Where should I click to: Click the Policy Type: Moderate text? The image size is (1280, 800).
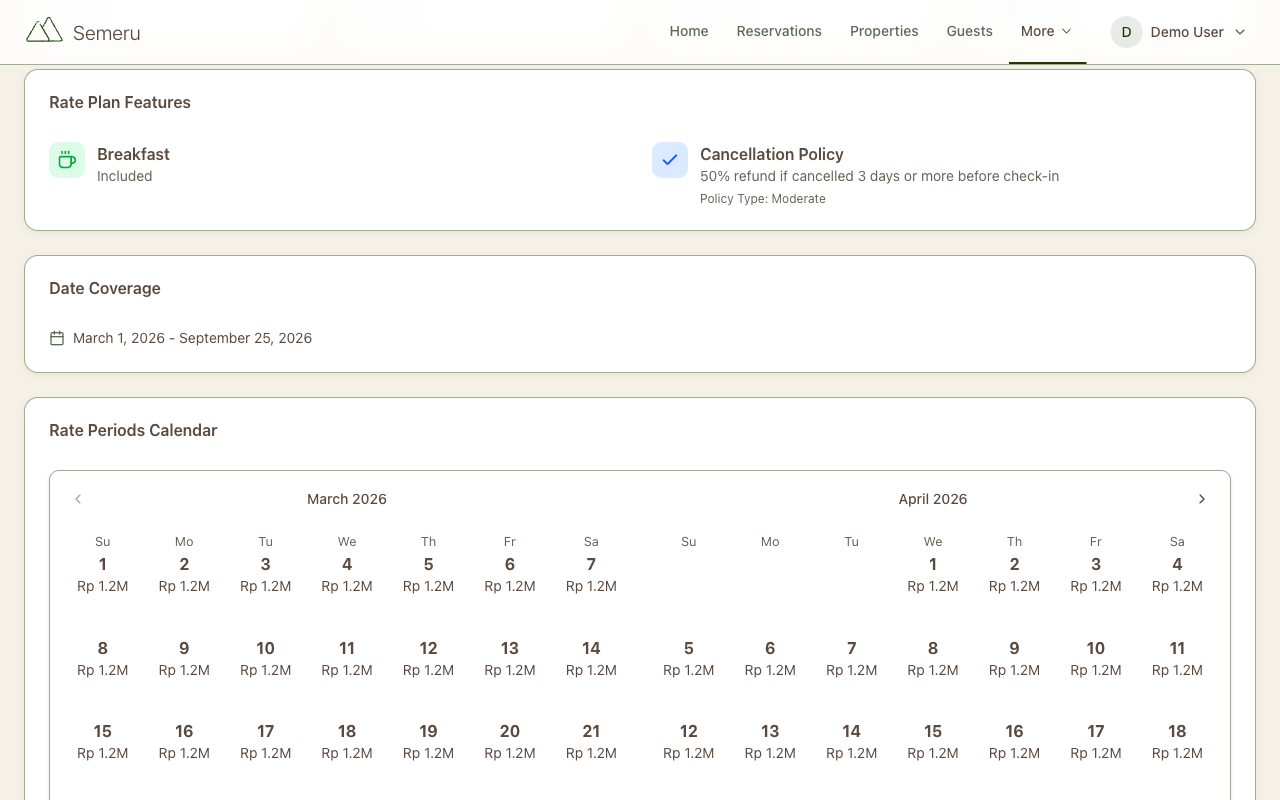click(763, 199)
